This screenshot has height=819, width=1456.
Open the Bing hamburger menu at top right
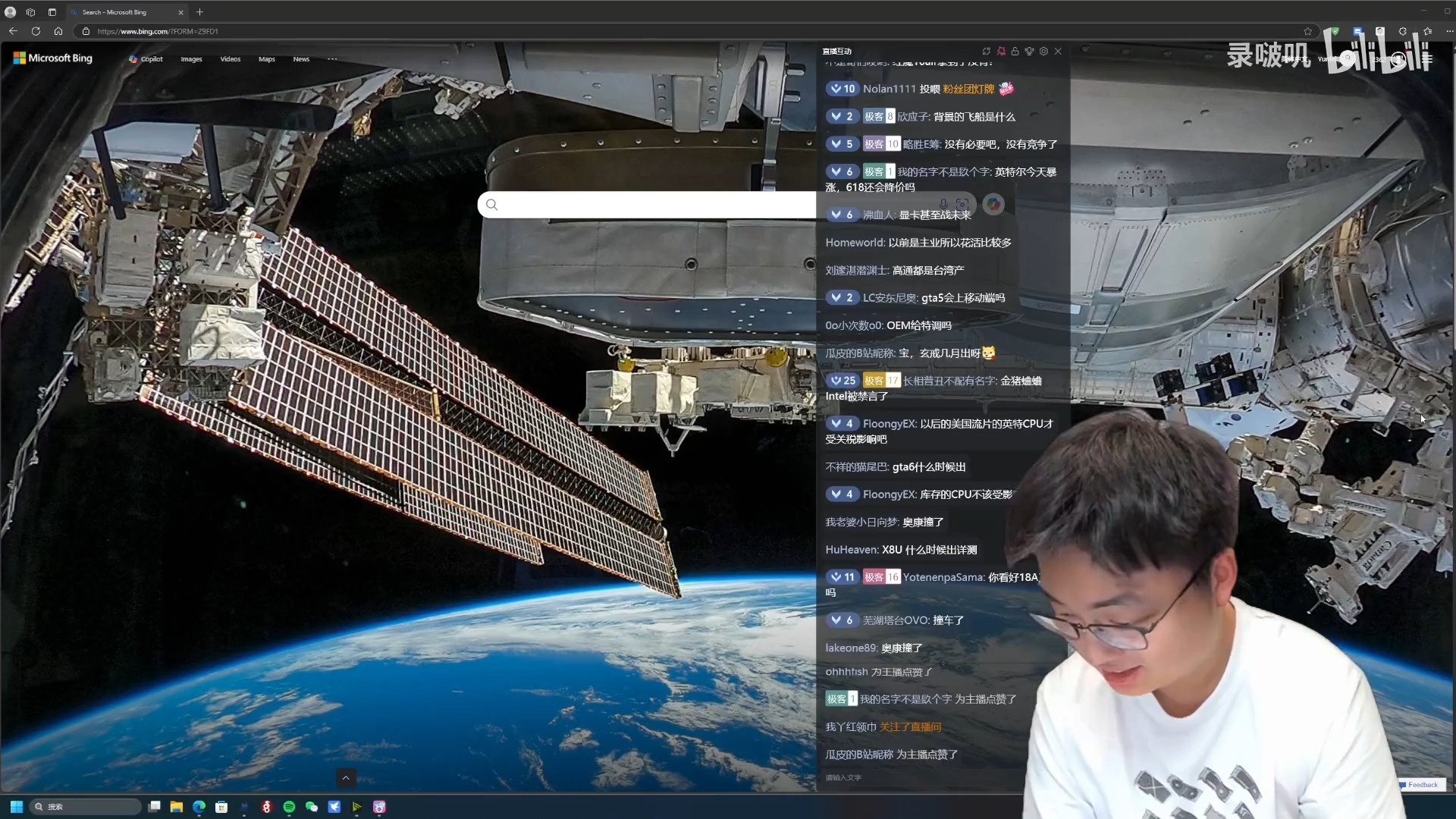[x=1427, y=58]
